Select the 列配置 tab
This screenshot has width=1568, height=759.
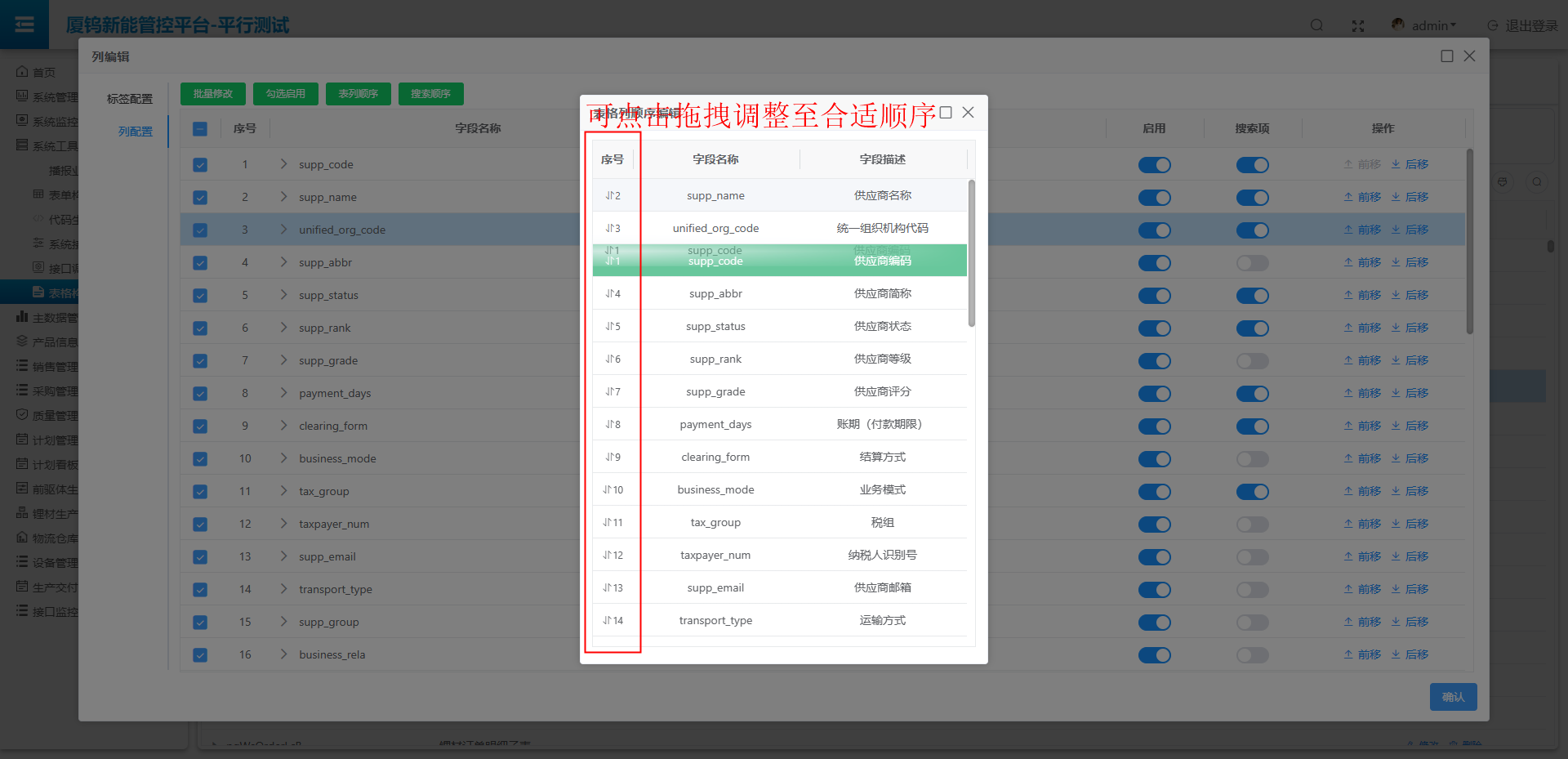[135, 132]
